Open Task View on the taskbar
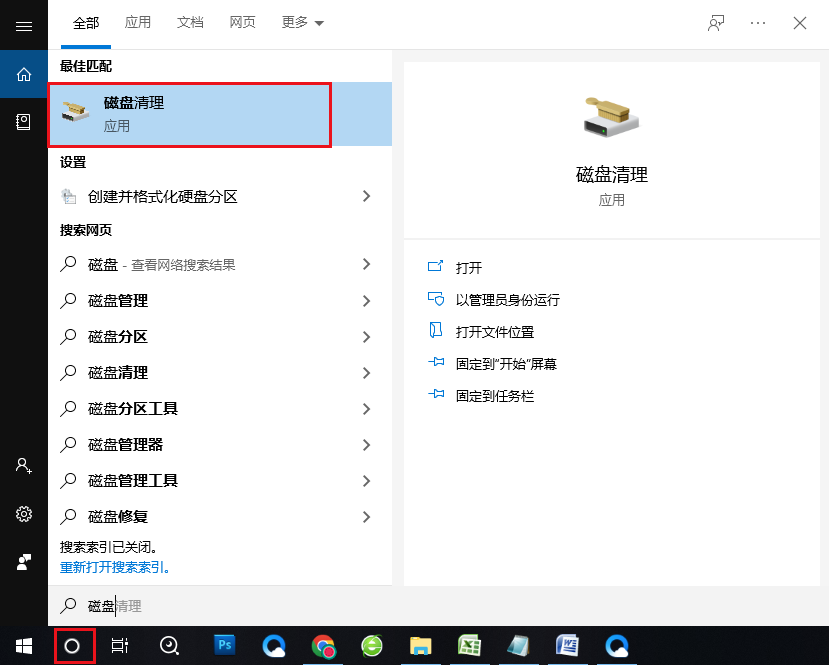 (120, 645)
